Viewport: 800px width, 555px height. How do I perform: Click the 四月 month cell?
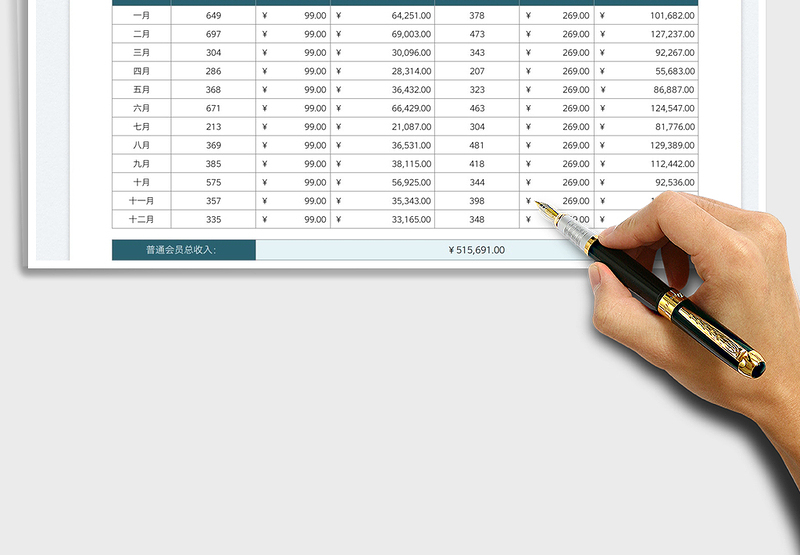tap(141, 71)
